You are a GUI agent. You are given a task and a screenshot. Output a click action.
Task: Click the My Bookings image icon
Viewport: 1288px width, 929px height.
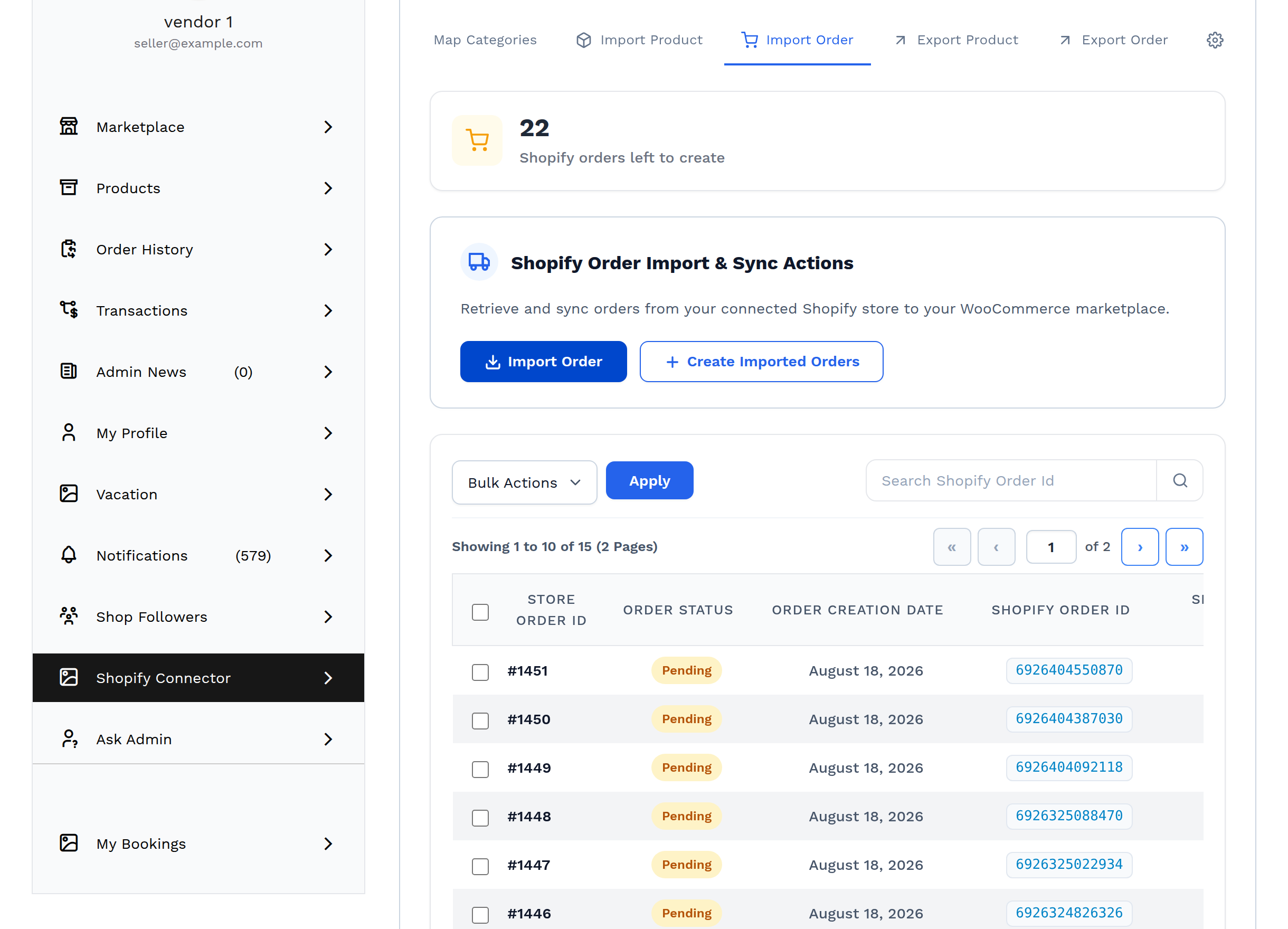click(x=69, y=843)
